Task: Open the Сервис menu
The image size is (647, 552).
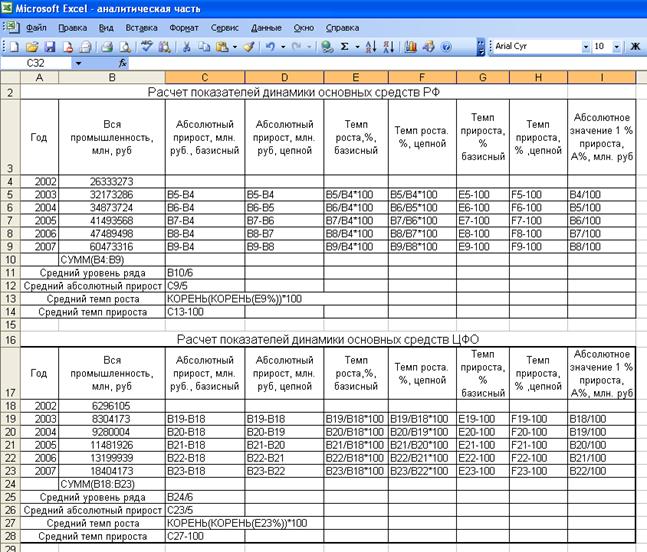Action: [225, 28]
